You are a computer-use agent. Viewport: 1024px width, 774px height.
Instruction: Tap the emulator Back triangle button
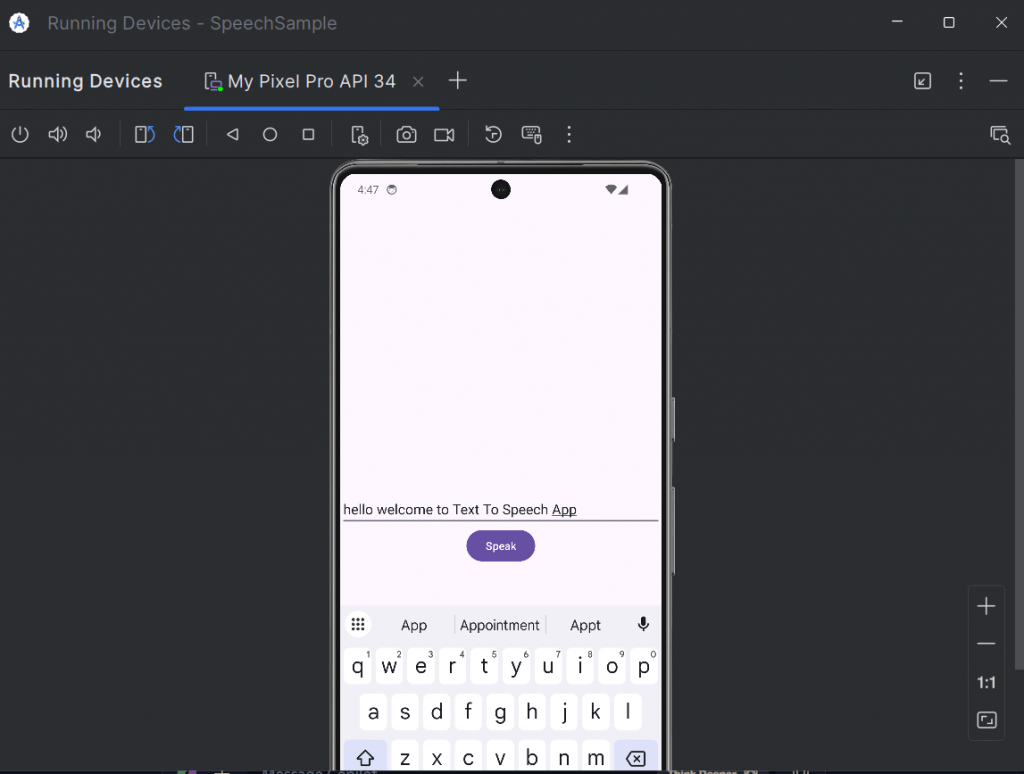232,135
